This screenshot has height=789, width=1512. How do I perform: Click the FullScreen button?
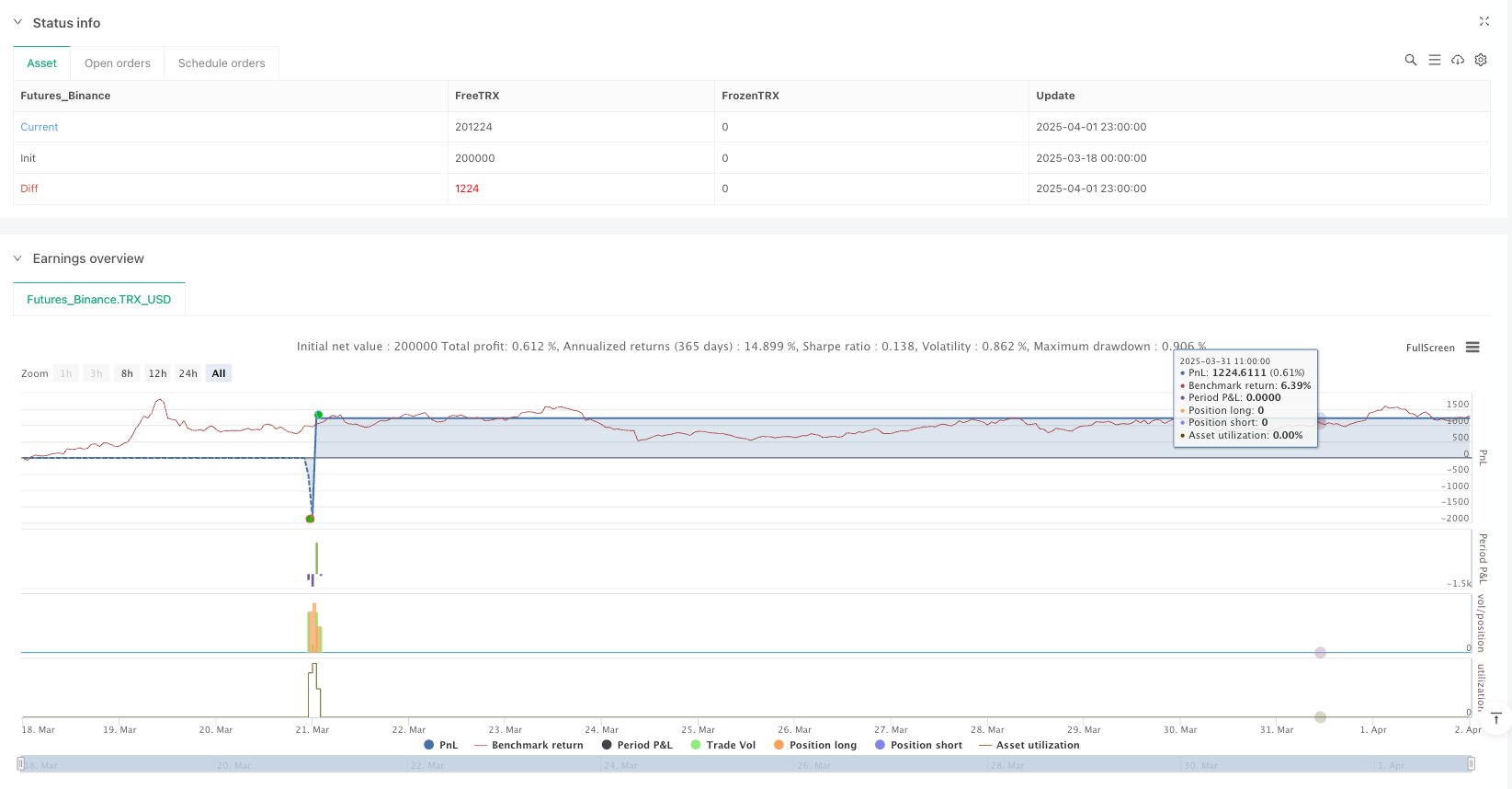click(x=1430, y=348)
